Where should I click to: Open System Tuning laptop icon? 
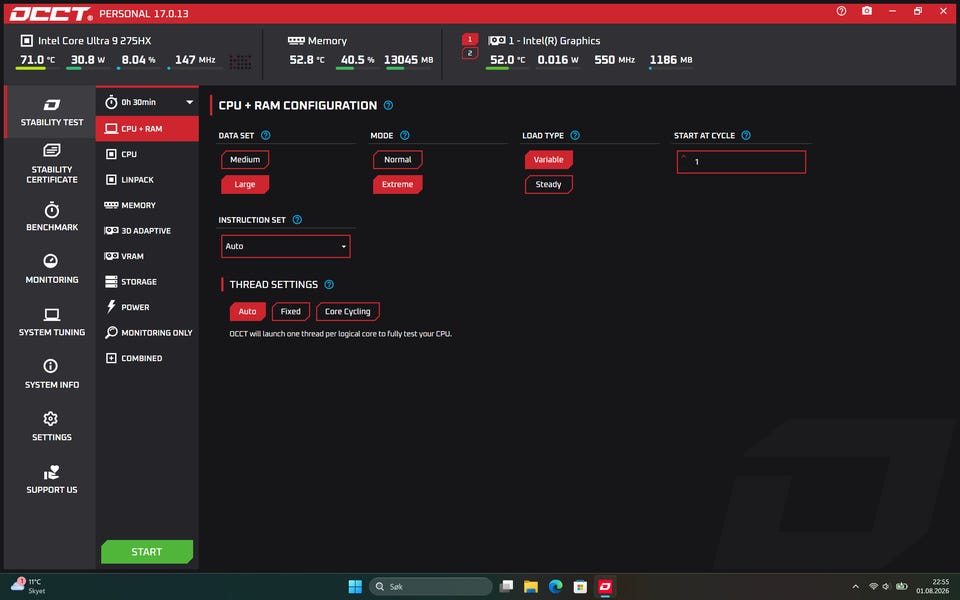(51, 315)
